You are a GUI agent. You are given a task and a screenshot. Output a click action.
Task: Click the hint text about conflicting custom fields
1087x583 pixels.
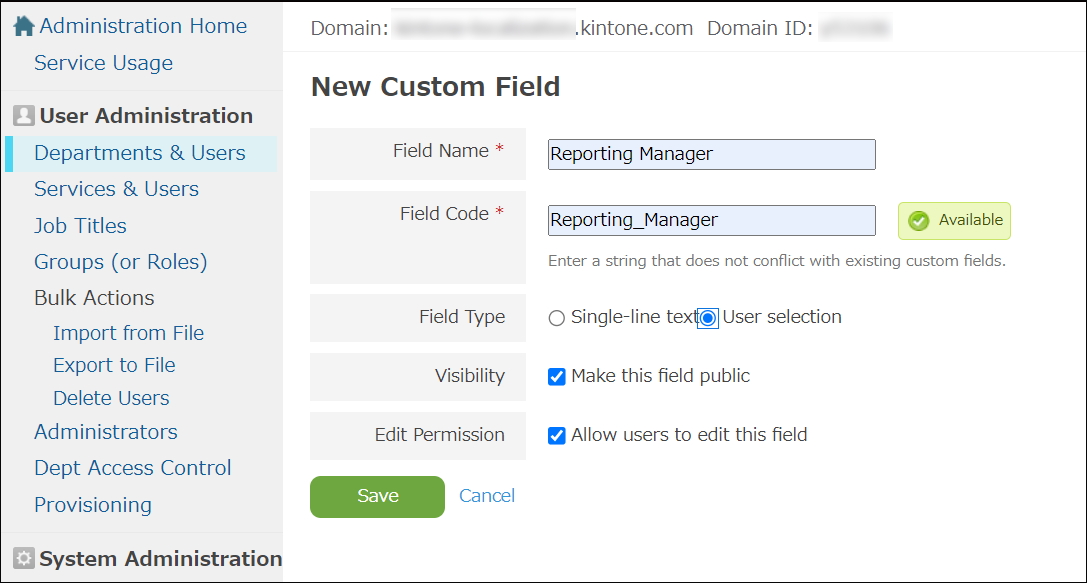click(776, 261)
